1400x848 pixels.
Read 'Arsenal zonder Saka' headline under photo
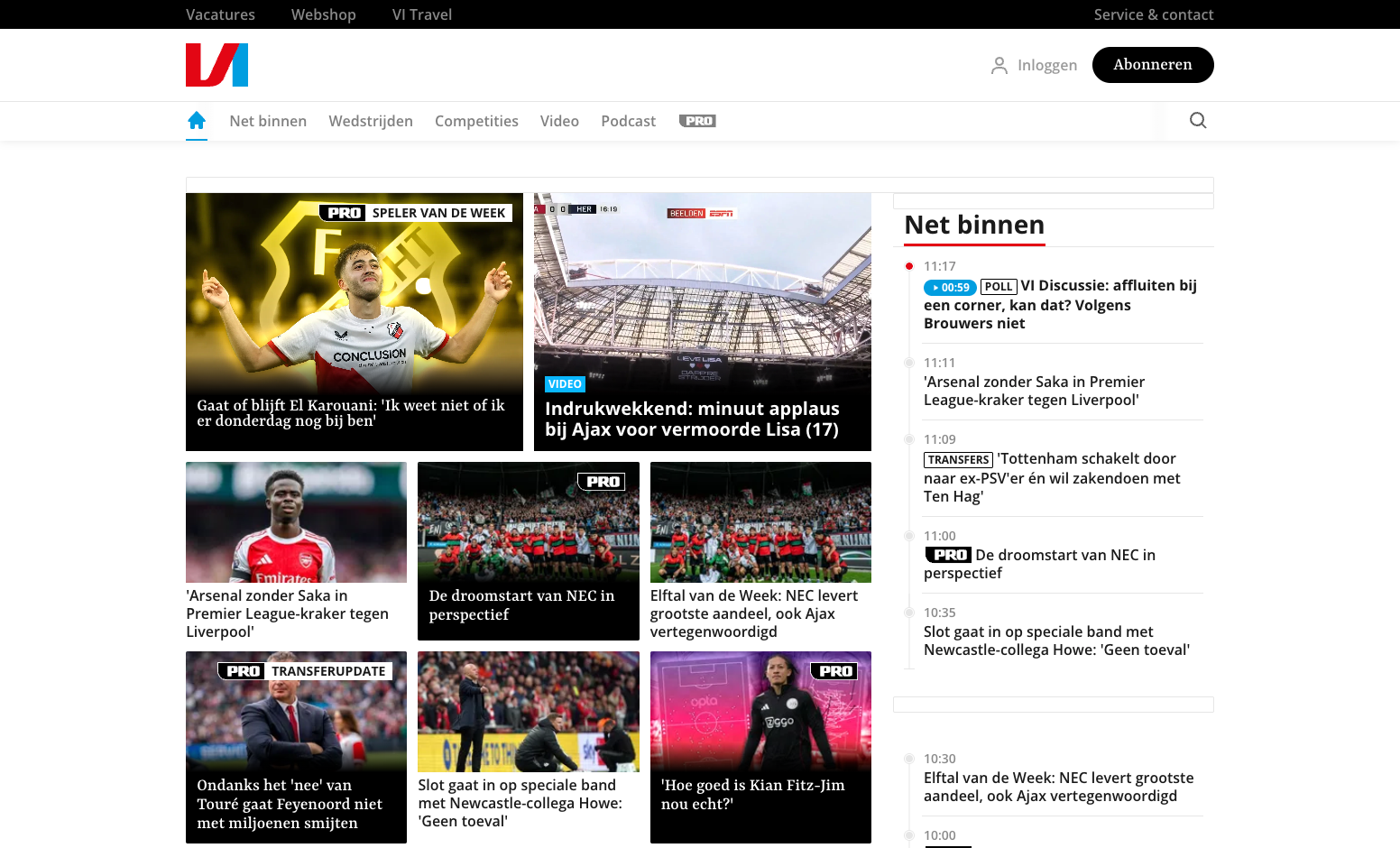(287, 613)
